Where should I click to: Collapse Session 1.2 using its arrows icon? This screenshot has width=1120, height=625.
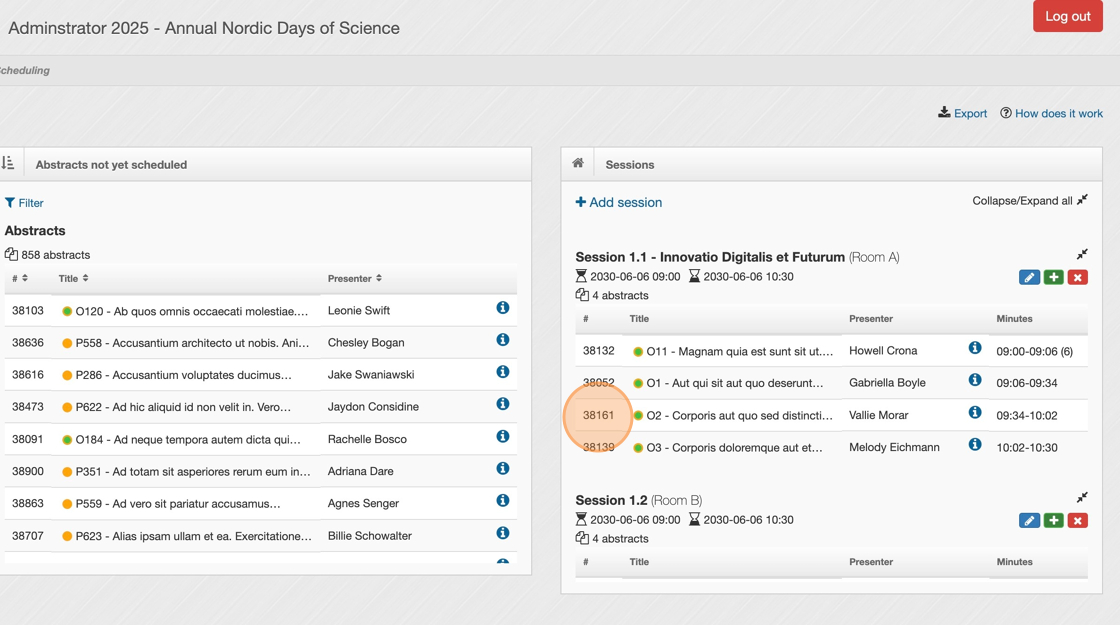pyautogui.click(x=1082, y=497)
